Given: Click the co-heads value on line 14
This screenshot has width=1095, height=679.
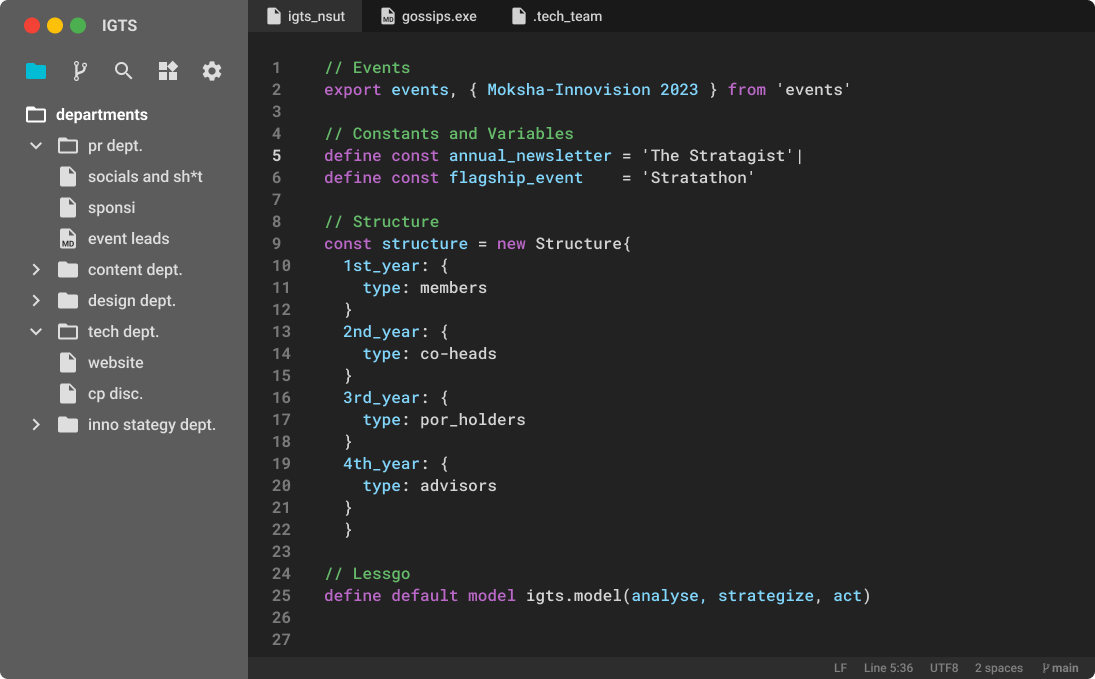Looking at the screenshot, I should [x=458, y=353].
